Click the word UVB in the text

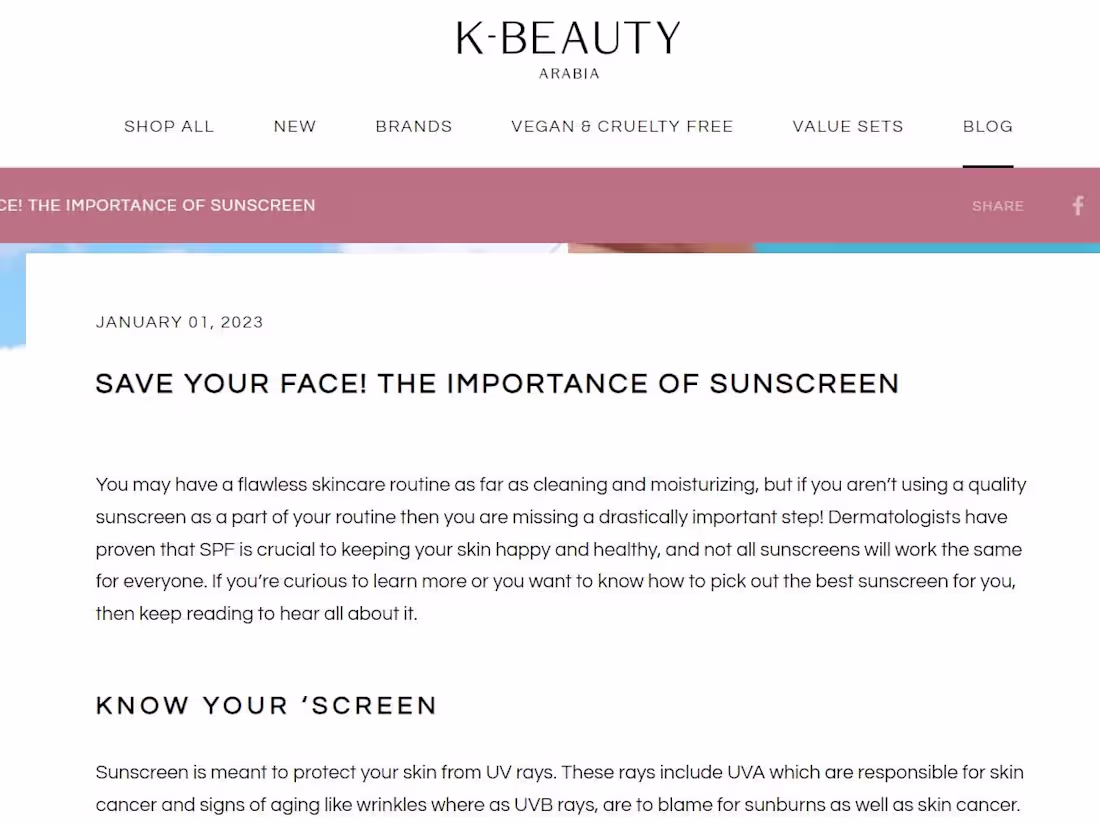coord(536,805)
